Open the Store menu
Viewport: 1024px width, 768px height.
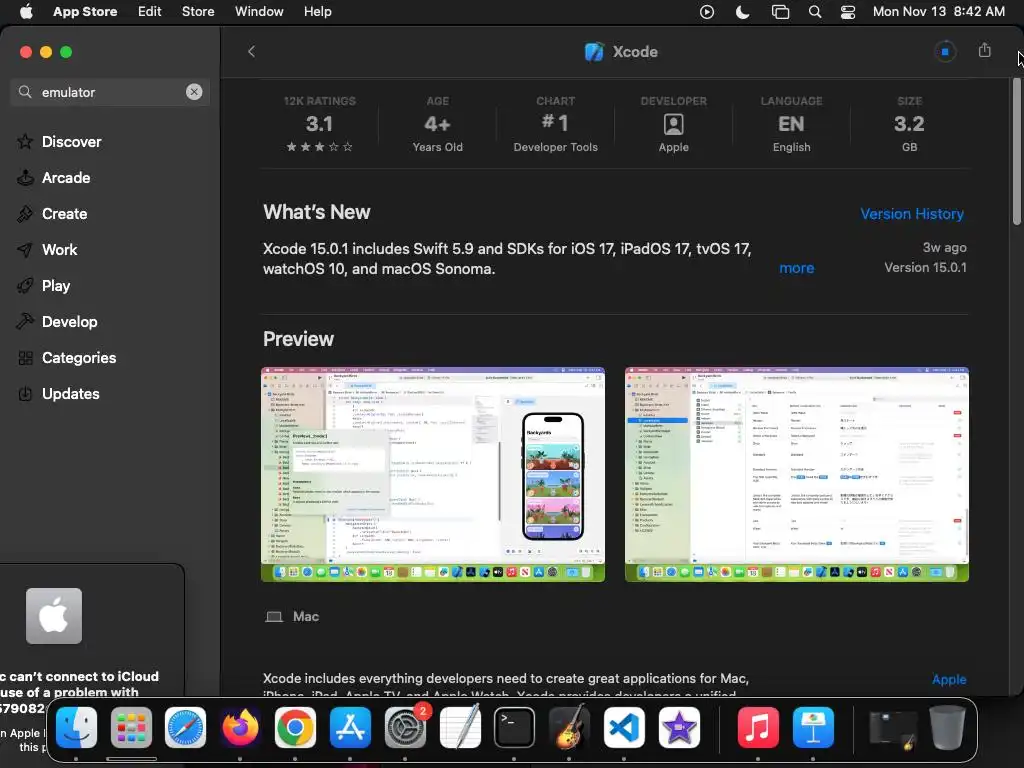point(198,12)
